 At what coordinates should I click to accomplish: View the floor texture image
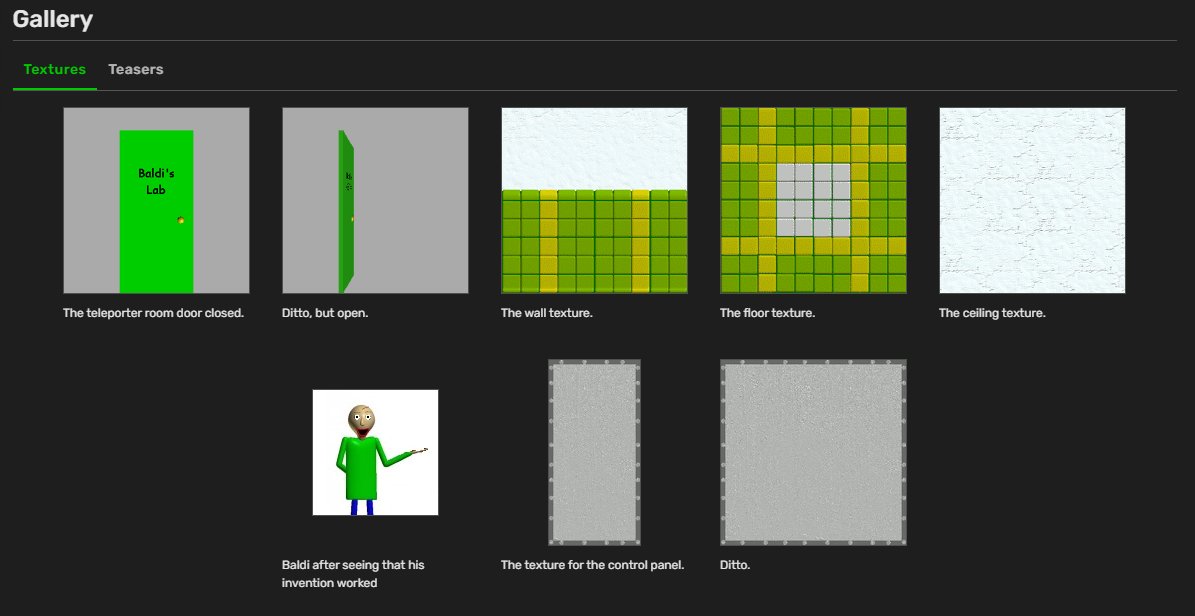813,201
